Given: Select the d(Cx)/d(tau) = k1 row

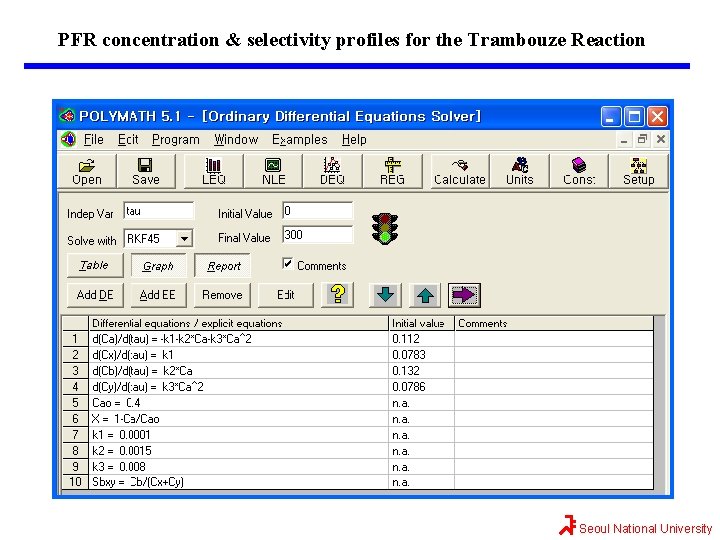Looking at the screenshot, I should (x=238, y=355).
